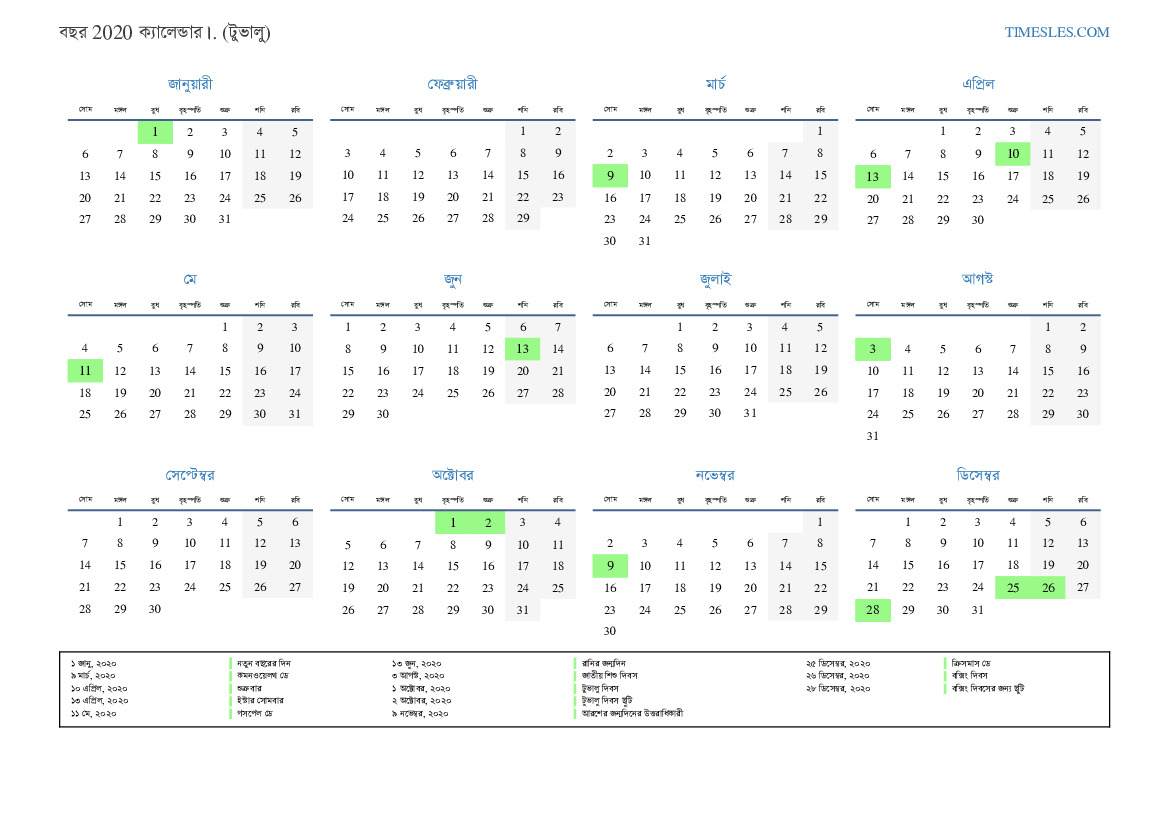The height and width of the screenshot is (827, 1169).
Task: Open the TIMESLES.COM link
Action: coord(1057,32)
